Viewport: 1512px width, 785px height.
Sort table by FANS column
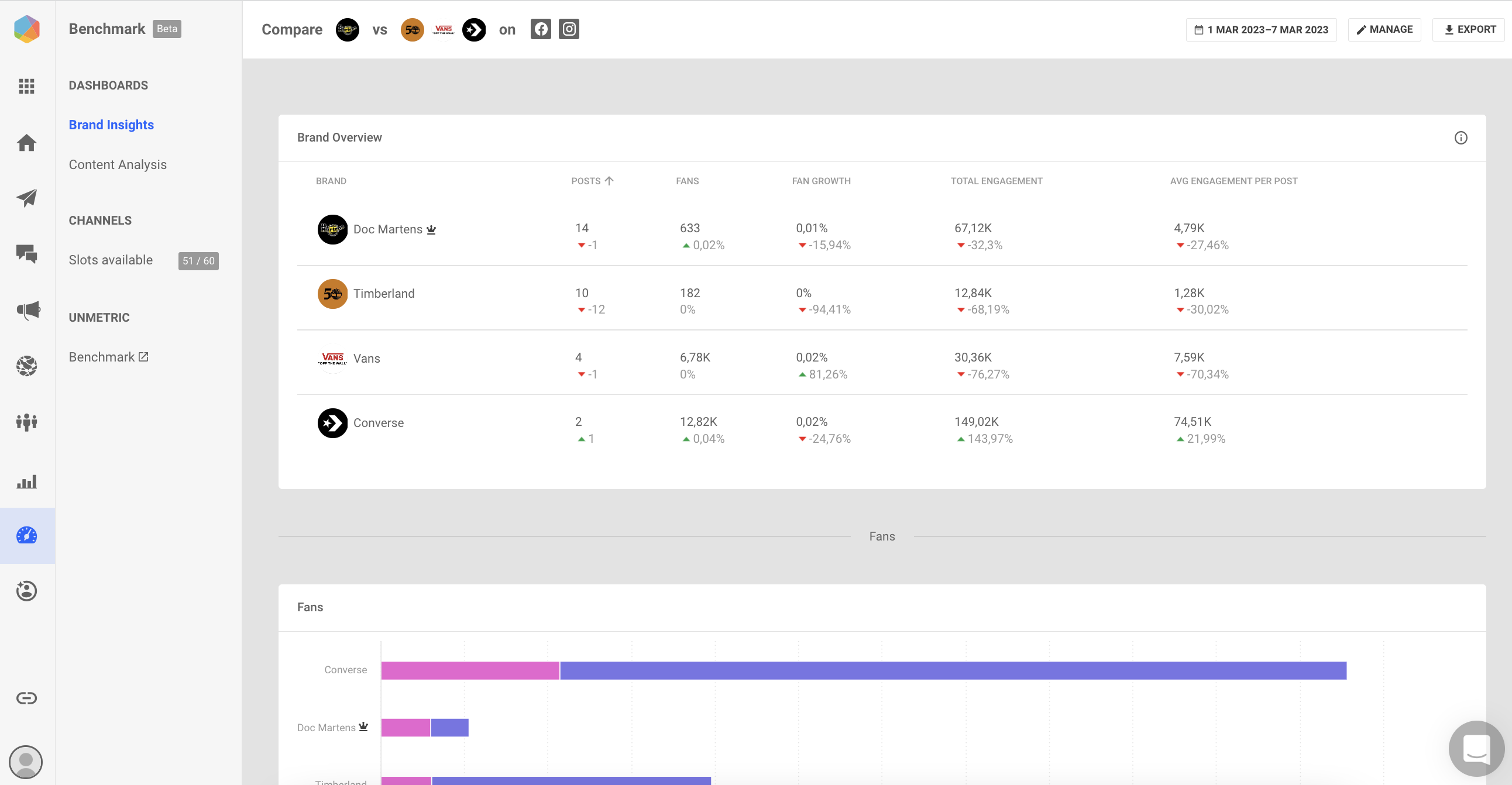688,181
